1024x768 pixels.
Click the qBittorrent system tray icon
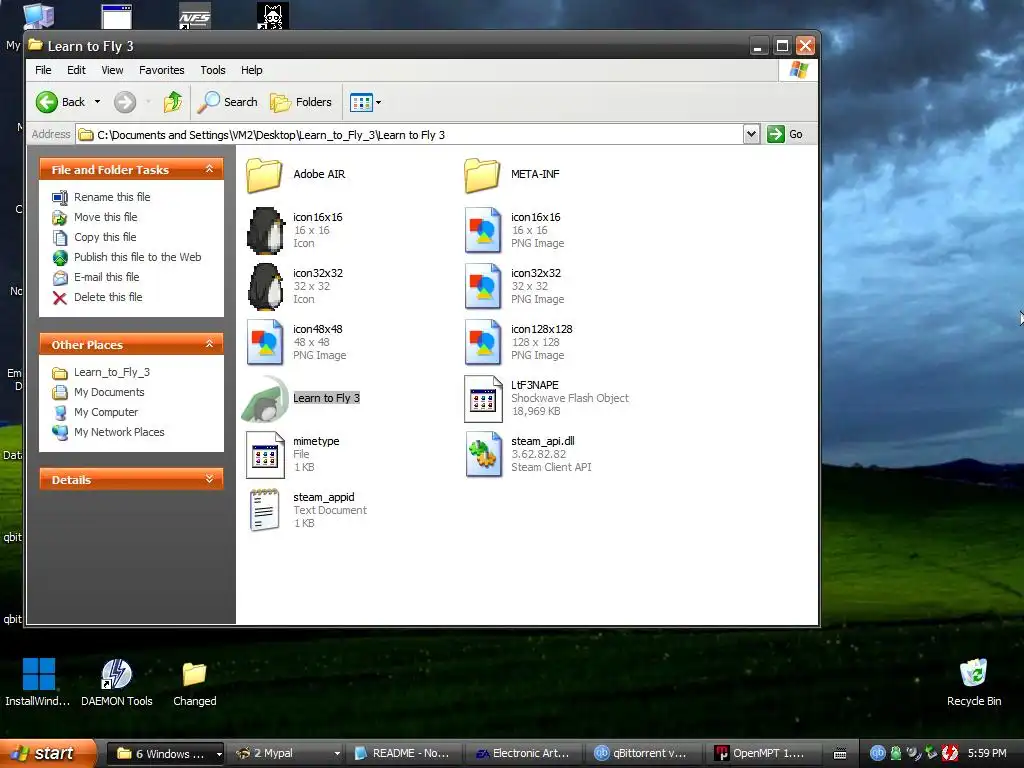point(877,754)
